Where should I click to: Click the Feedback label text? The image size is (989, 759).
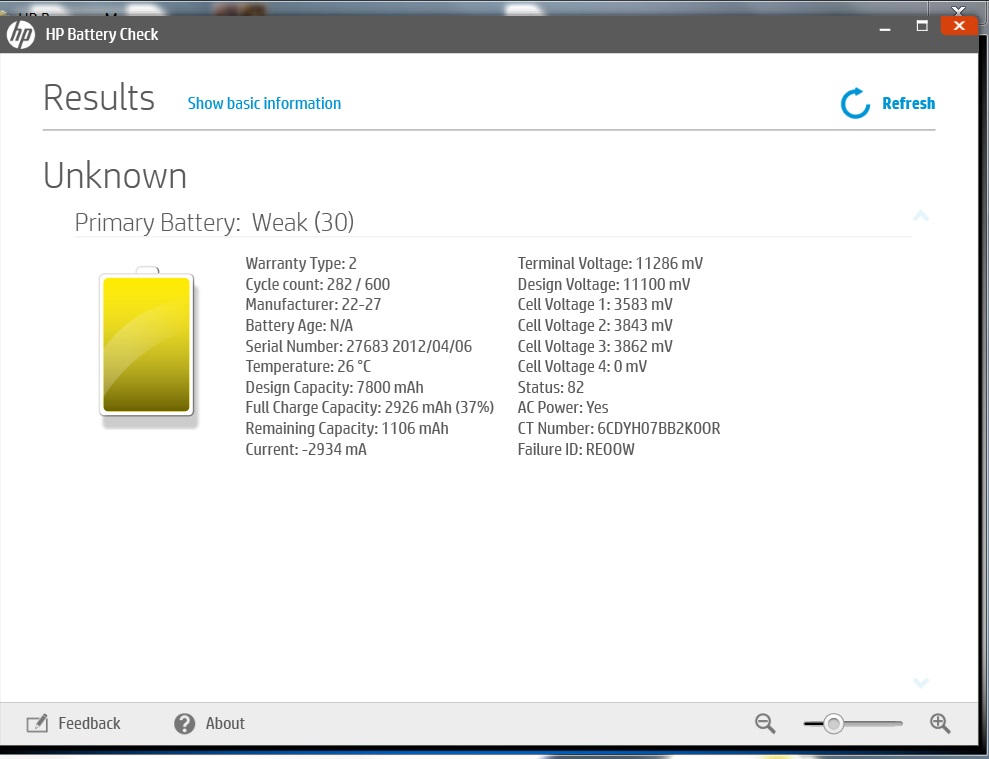(x=89, y=723)
